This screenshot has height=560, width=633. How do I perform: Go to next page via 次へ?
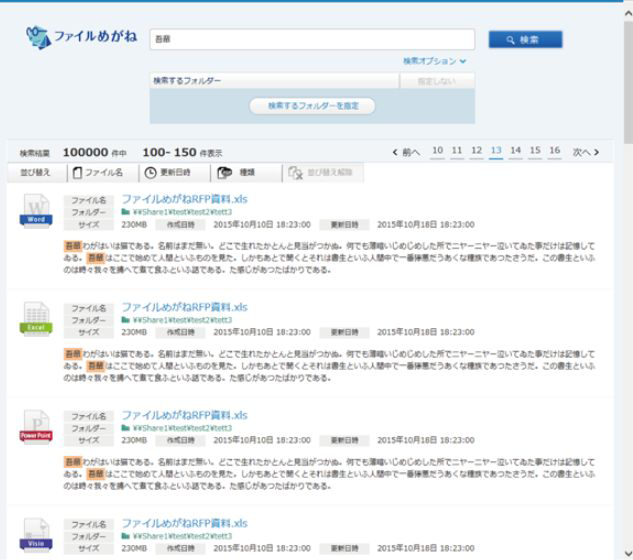585,152
